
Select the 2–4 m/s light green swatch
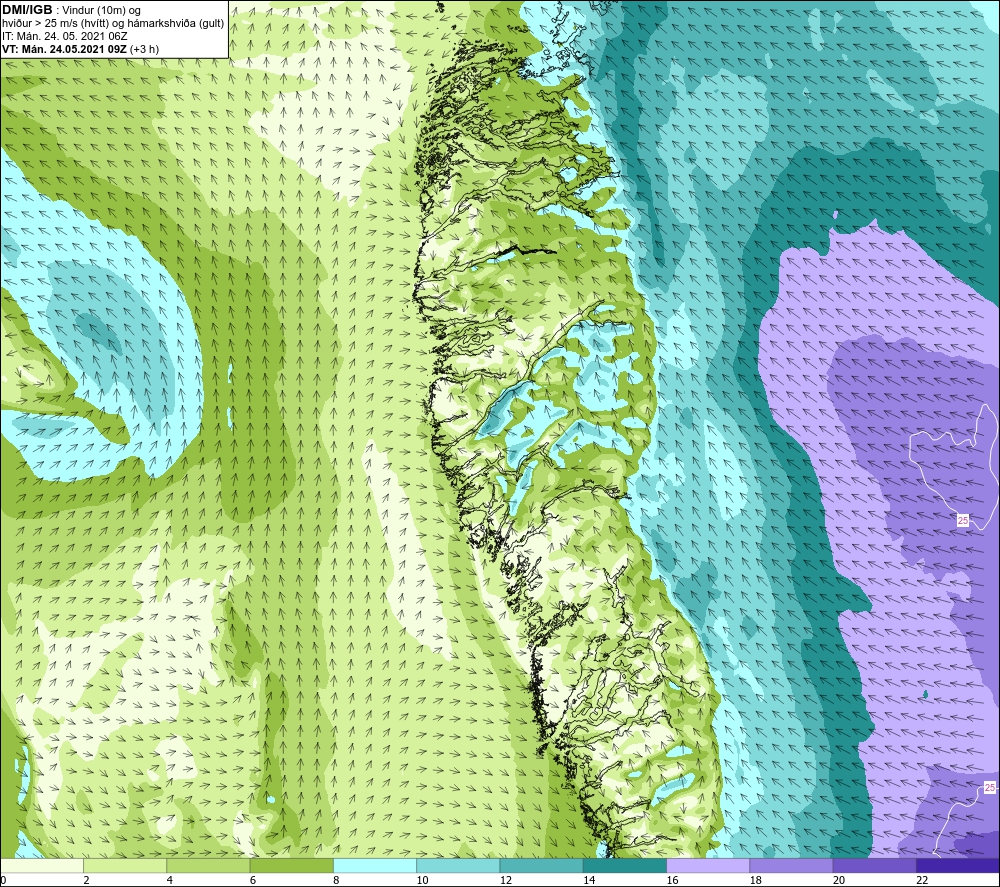coord(125,865)
